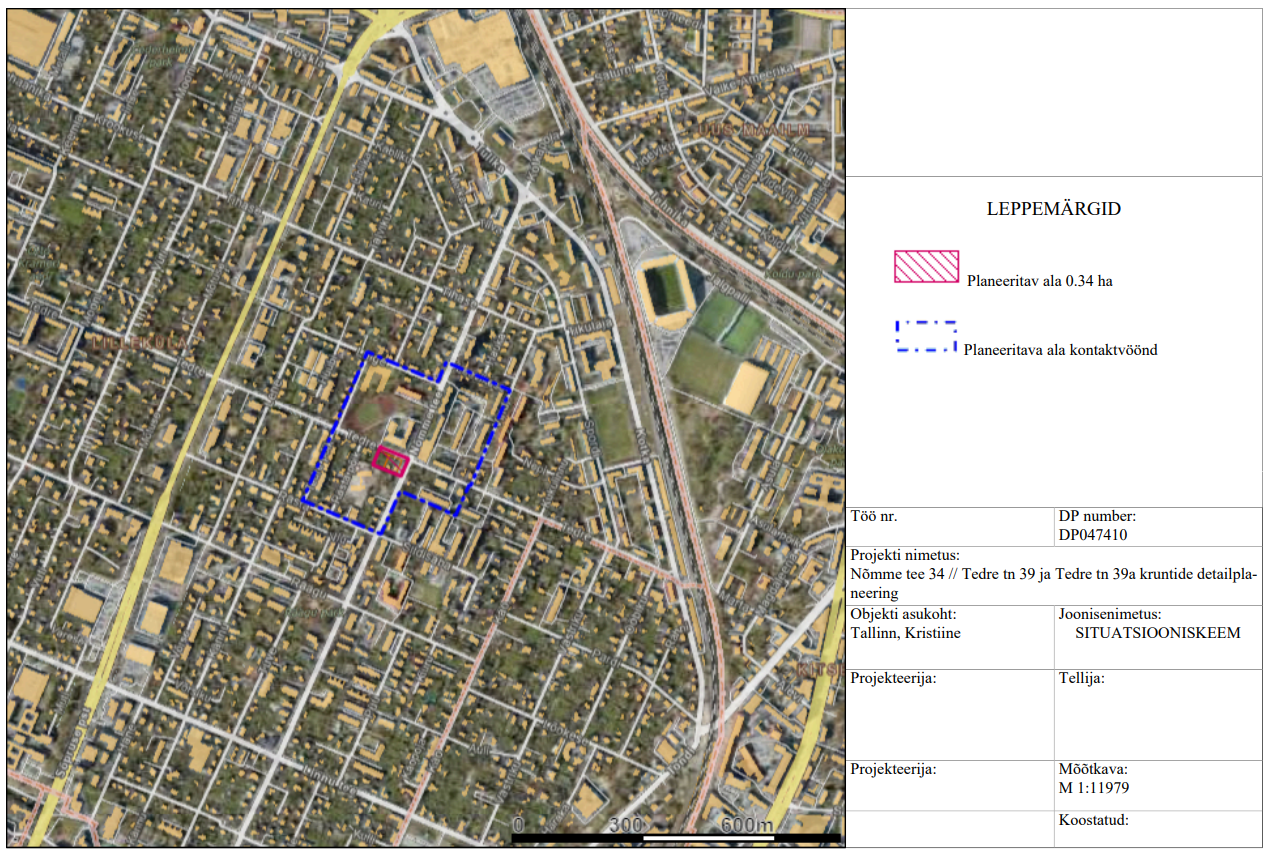Click the SITUATSIOONISKEEM drawing title
Image resolution: width=1270 pixels, height=853 pixels.
click(1157, 633)
